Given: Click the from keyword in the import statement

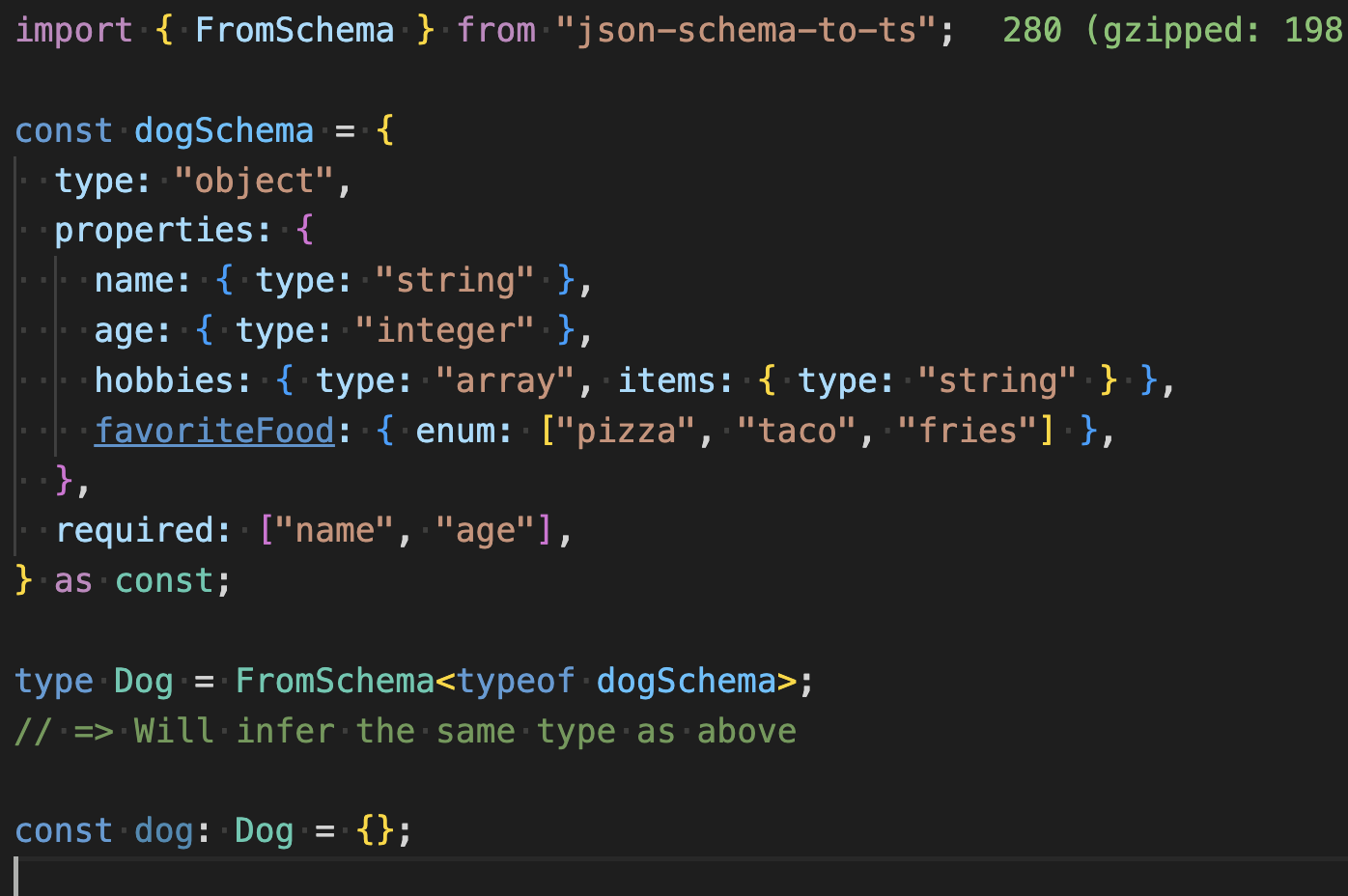Looking at the screenshot, I should click(495, 30).
